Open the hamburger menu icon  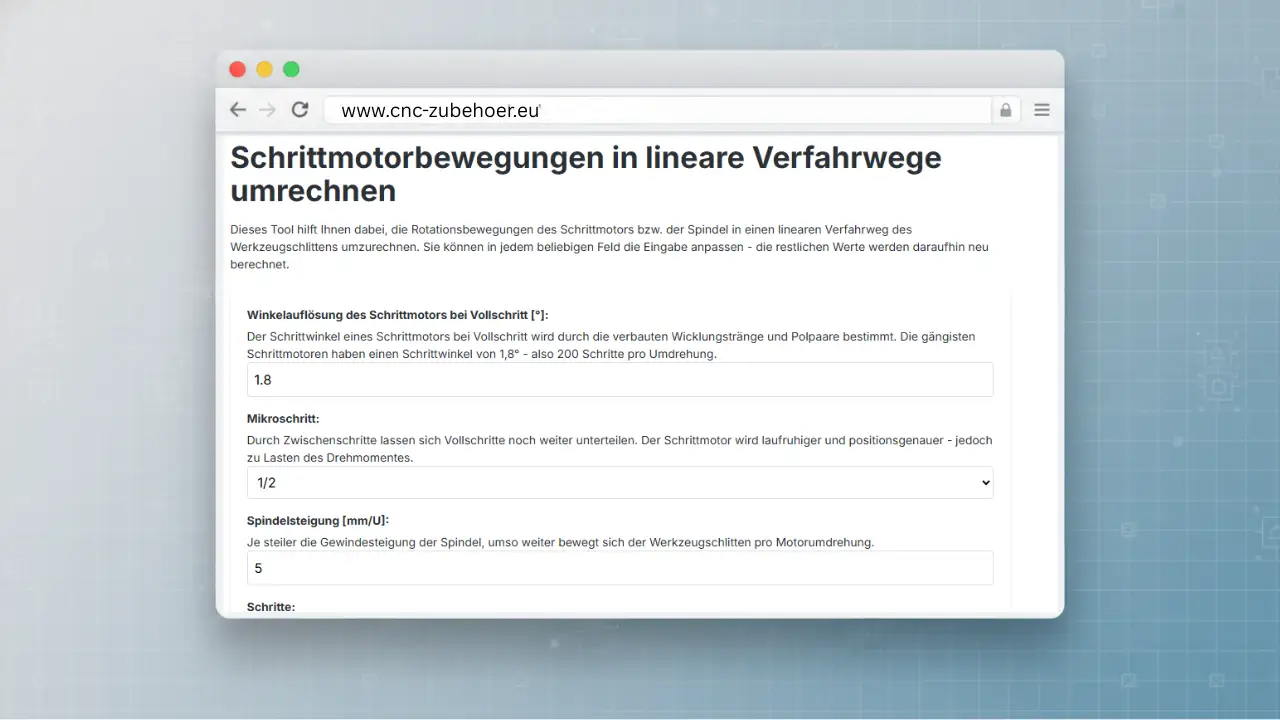(x=1042, y=110)
